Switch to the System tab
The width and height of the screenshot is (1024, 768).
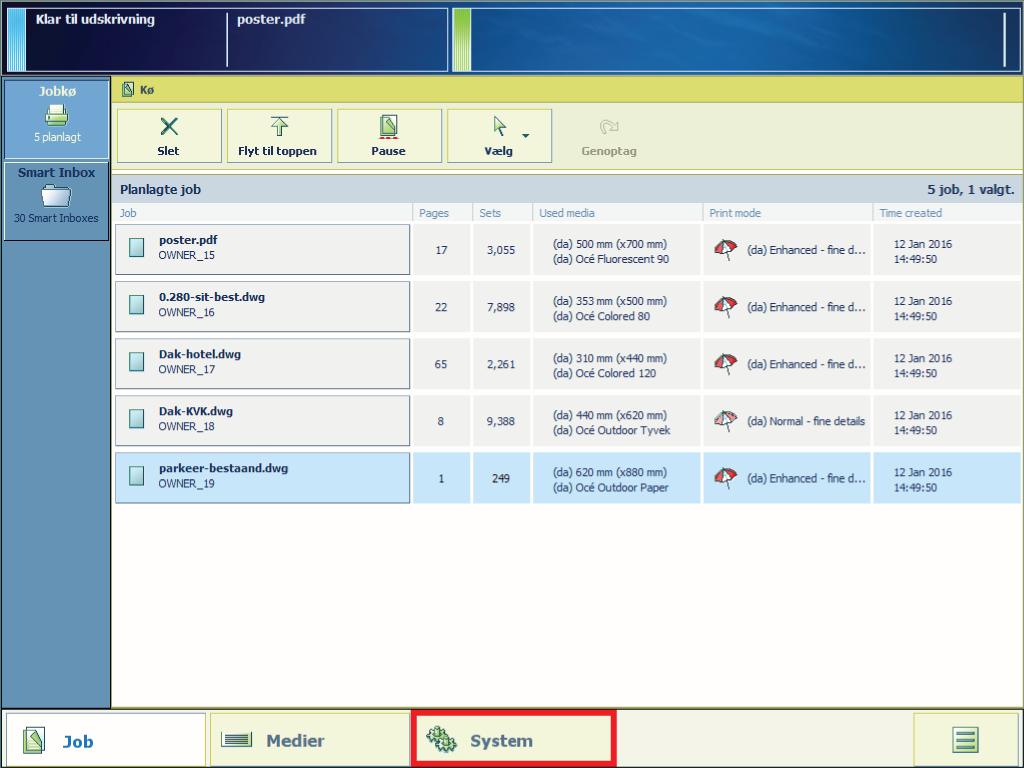point(513,740)
